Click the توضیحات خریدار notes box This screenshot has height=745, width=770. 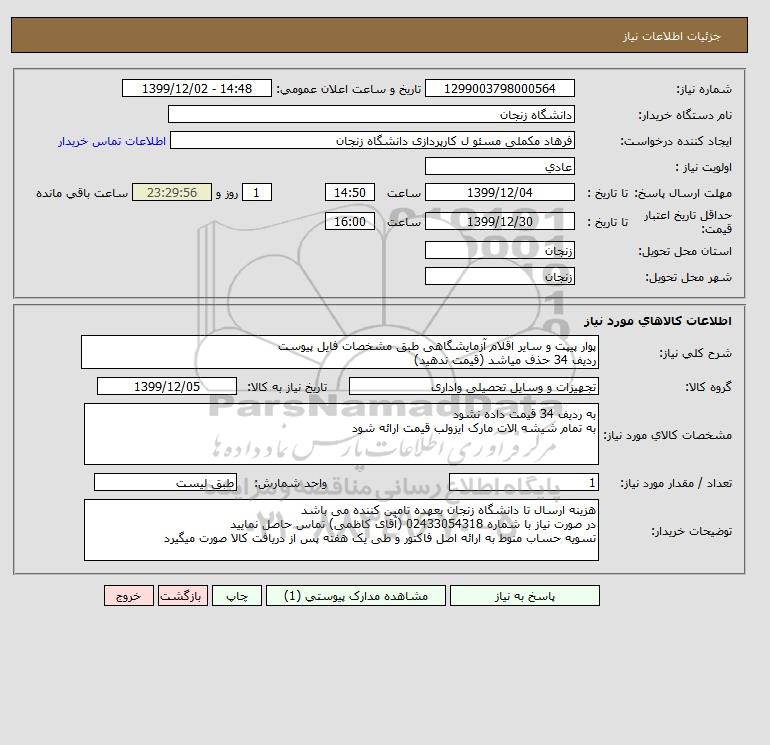341,530
